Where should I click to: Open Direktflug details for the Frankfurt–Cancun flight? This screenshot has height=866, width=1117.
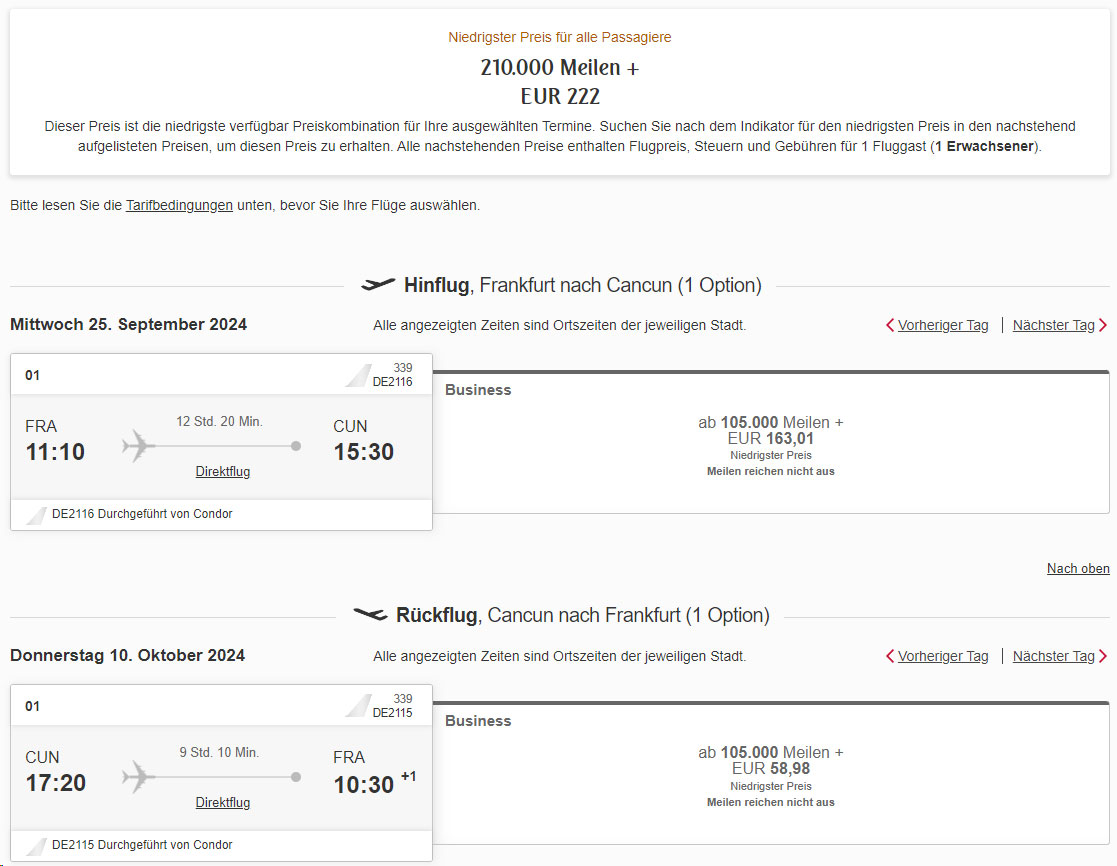[221, 471]
